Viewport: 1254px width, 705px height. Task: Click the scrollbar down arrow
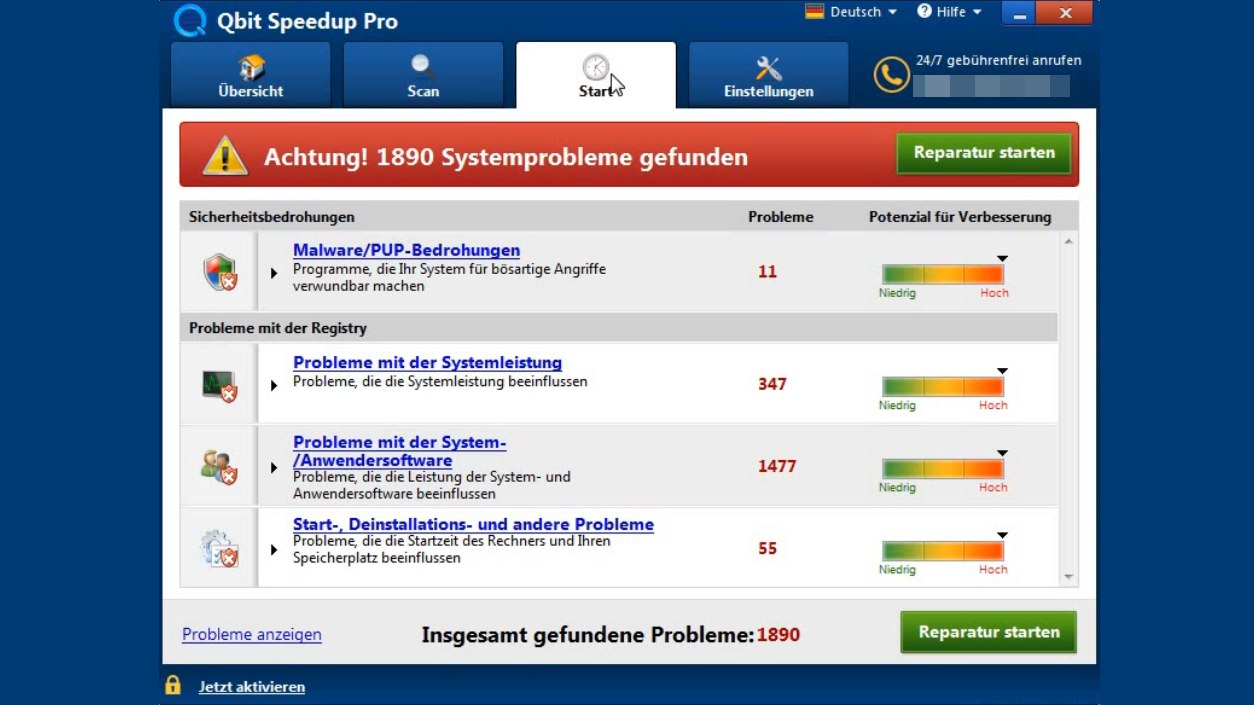click(1068, 577)
